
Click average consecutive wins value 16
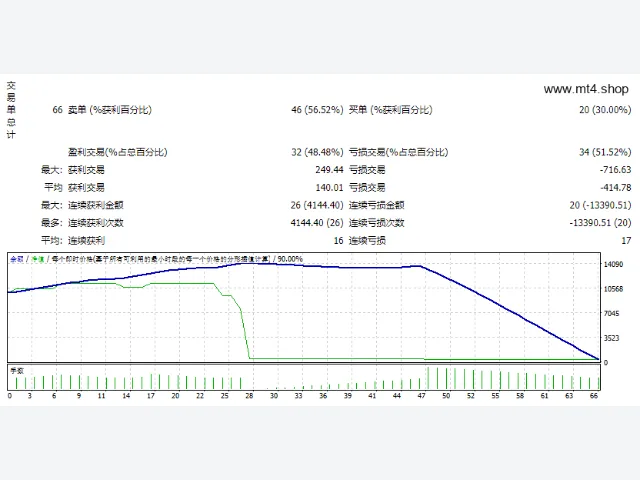(x=338, y=241)
